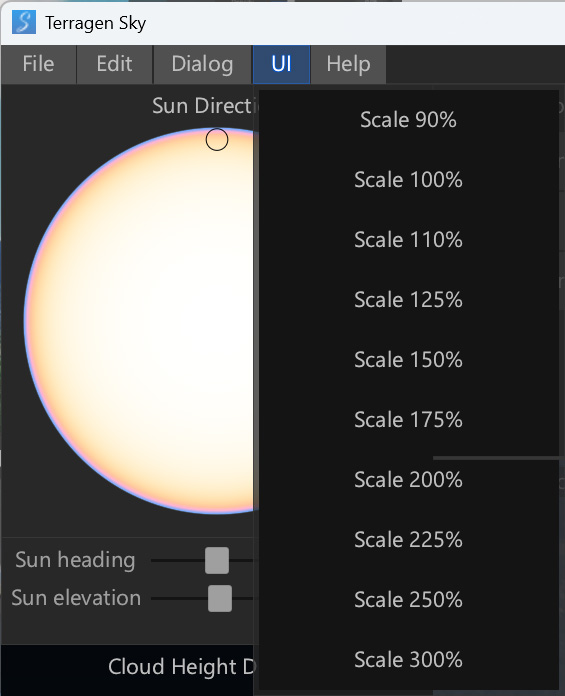Click the Sun elevation slider handle
Image resolution: width=565 pixels, height=696 pixels.
[x=220, y=598]
